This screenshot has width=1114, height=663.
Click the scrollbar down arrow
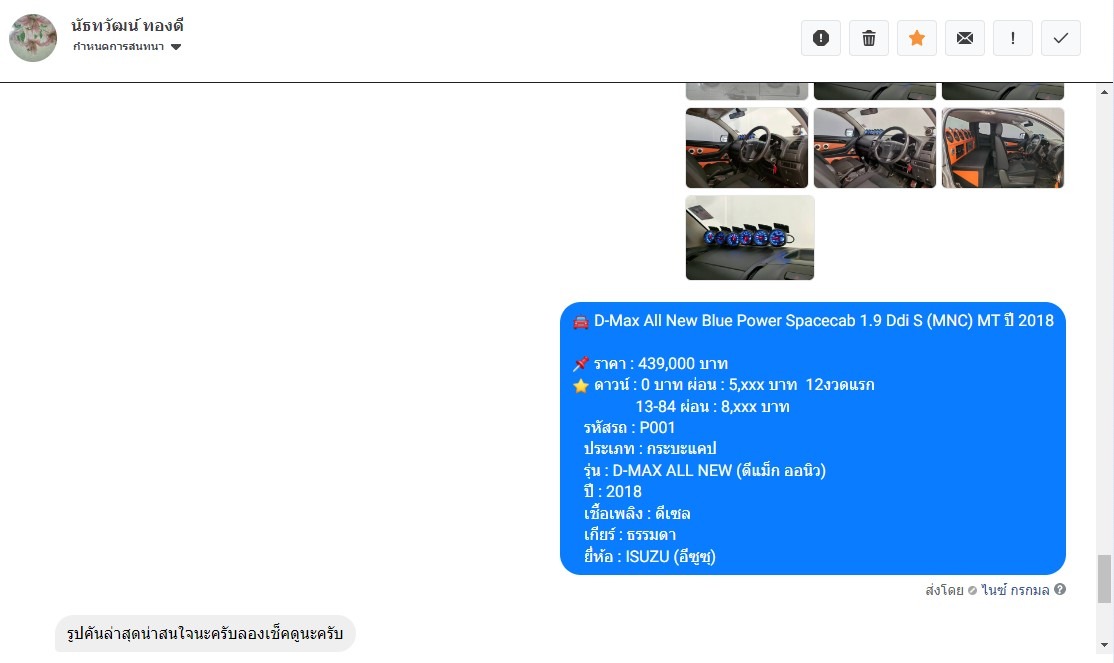coord(1104,645)
